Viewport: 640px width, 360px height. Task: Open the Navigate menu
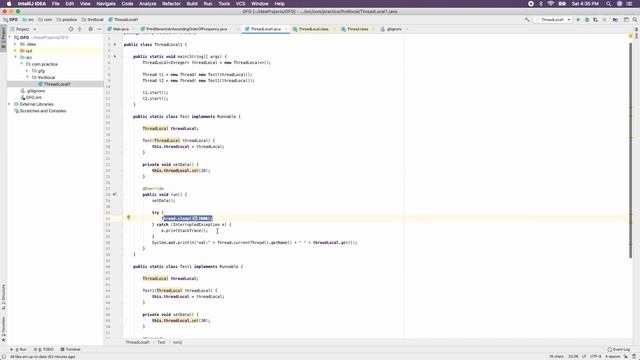106,4
